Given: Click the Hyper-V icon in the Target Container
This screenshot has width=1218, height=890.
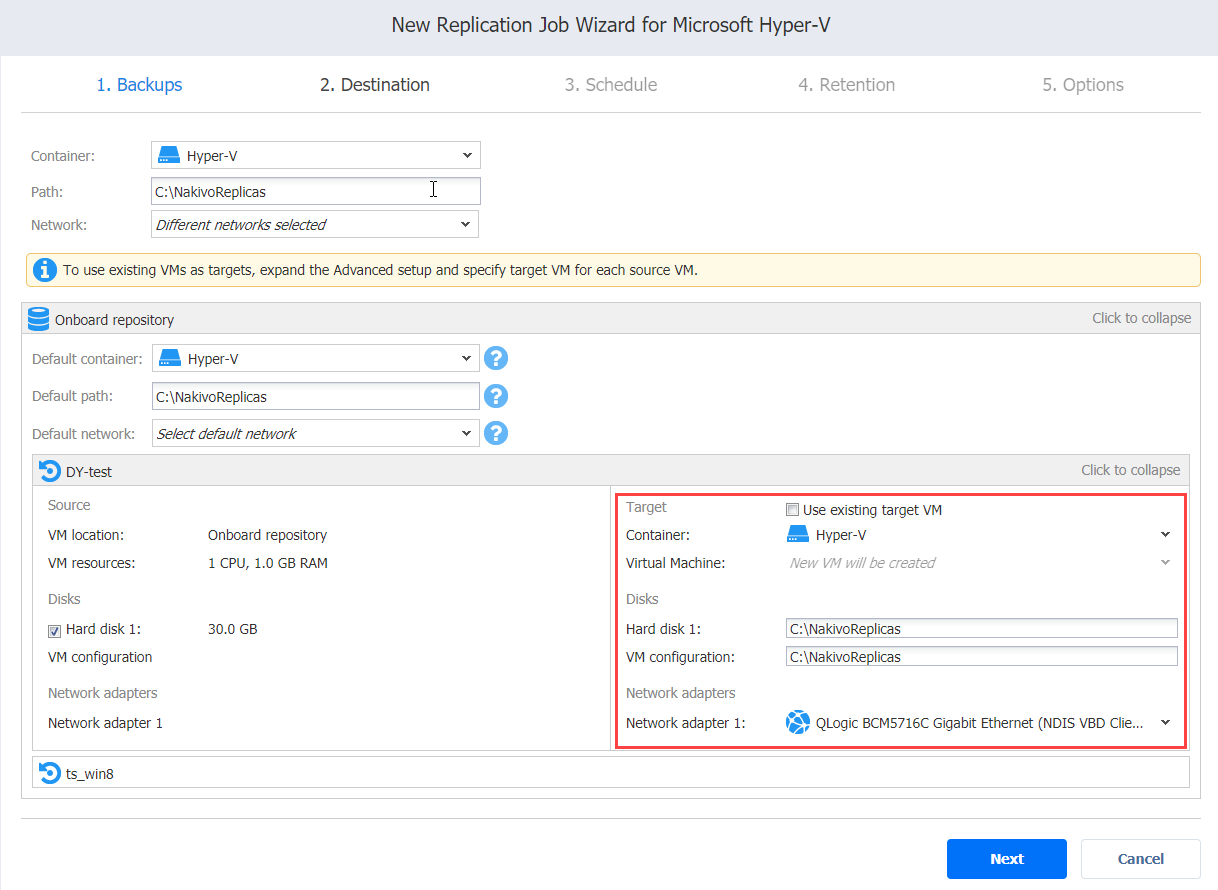Looking at the screenshot, I should 798,535.
